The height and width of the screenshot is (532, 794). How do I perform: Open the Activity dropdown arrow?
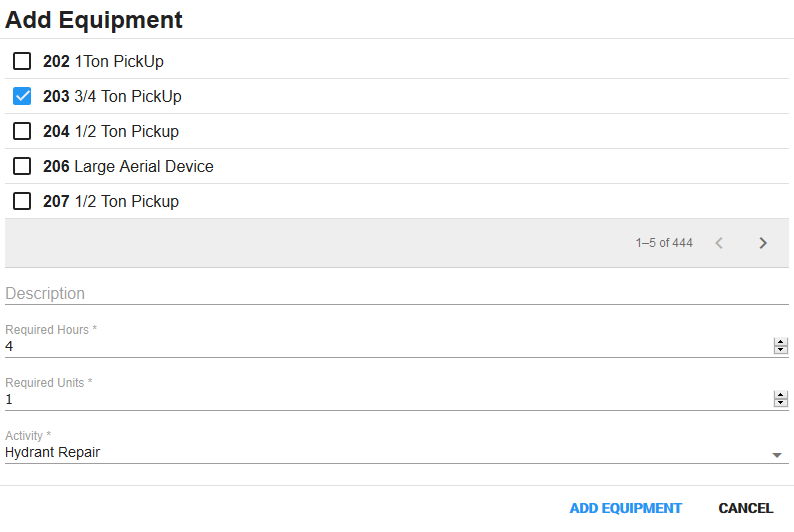777,455
